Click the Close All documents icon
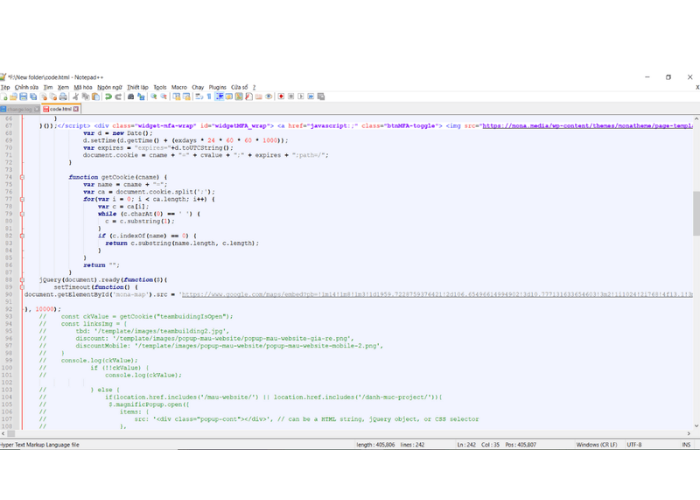This screenshot has width=700, height=500. pos(53,96)
